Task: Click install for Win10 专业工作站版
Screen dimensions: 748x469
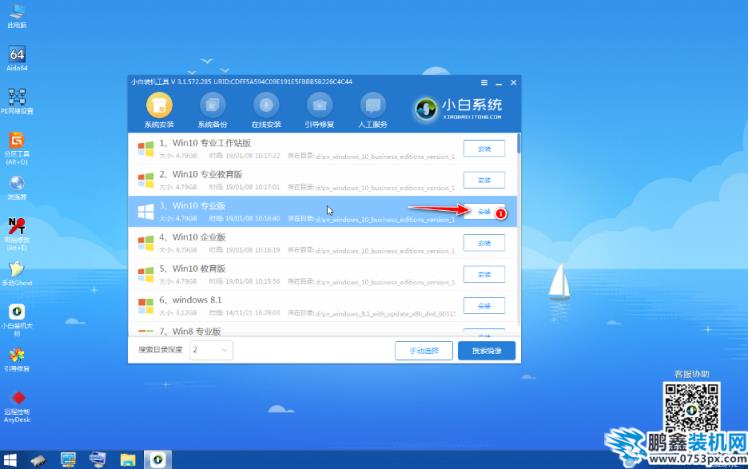Action: [484, 149]
